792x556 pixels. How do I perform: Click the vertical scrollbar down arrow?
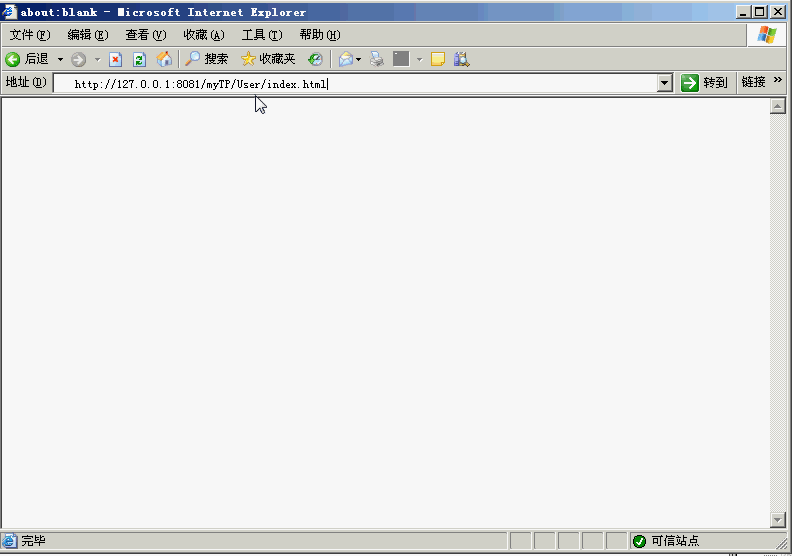tap(777, 520)
